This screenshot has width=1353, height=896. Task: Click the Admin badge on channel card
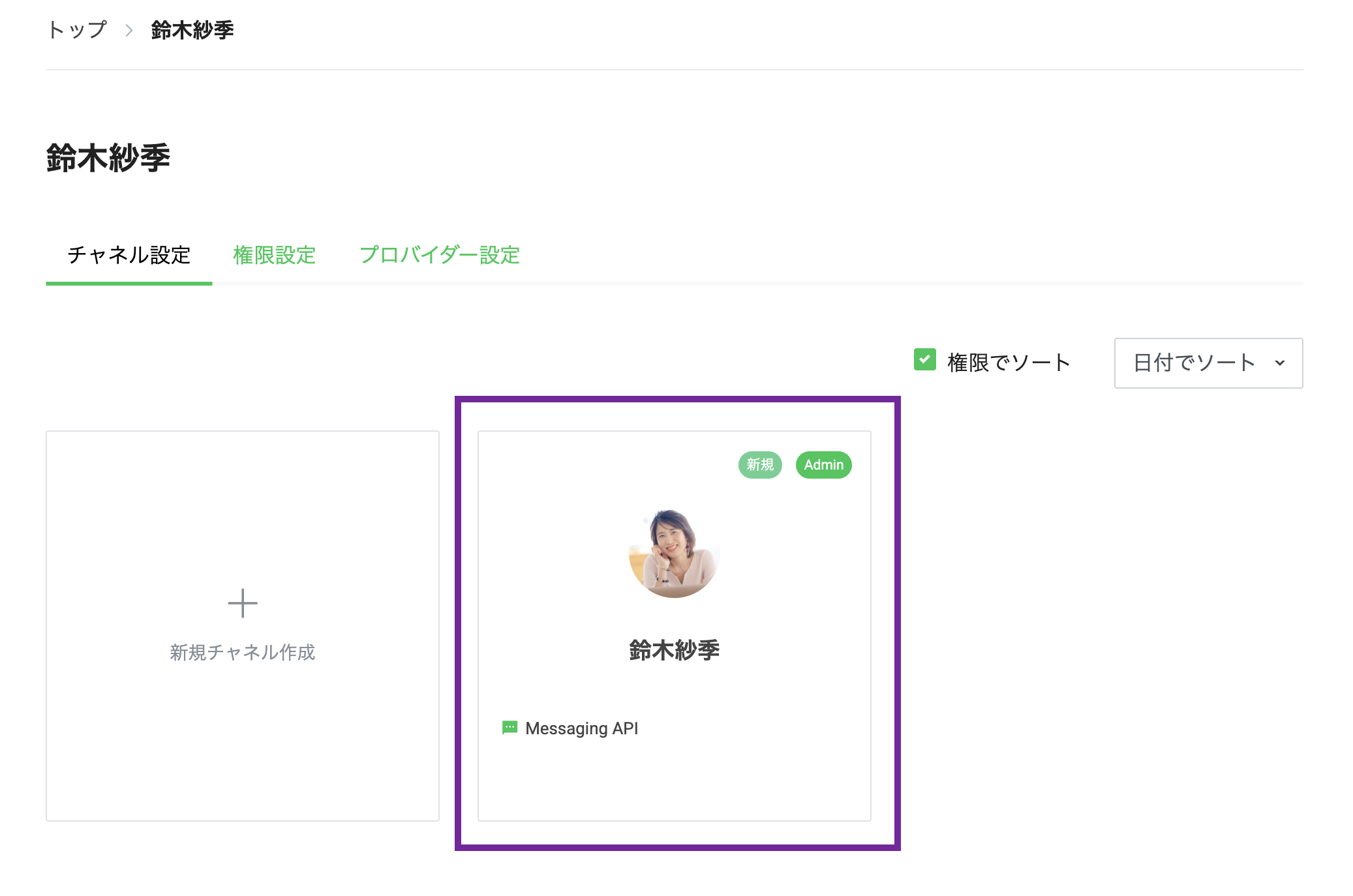823,465
